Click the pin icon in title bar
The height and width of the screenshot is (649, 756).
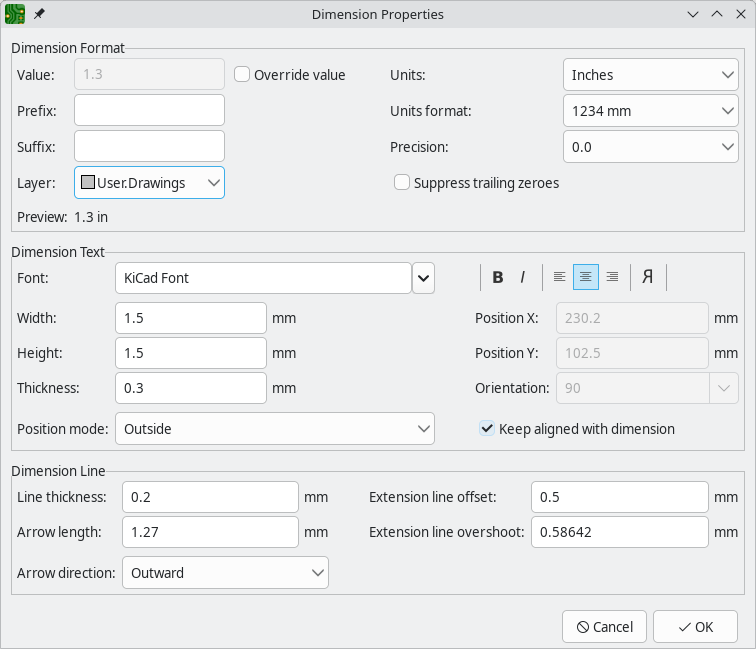(x=39, y=15)
